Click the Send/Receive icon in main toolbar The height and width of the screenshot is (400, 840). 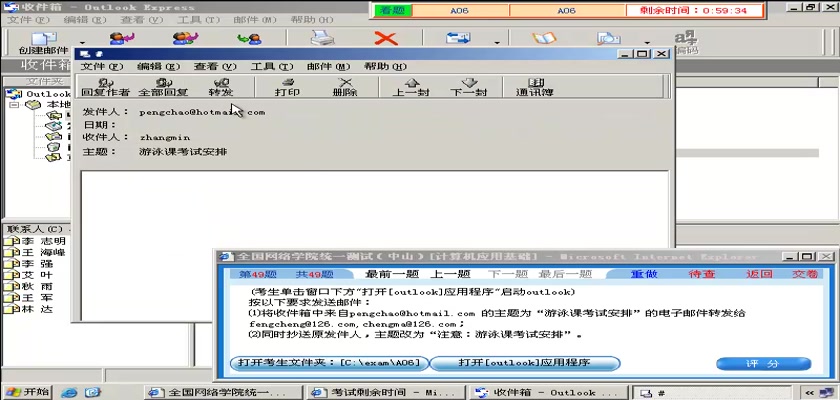[x=459, y=39]
